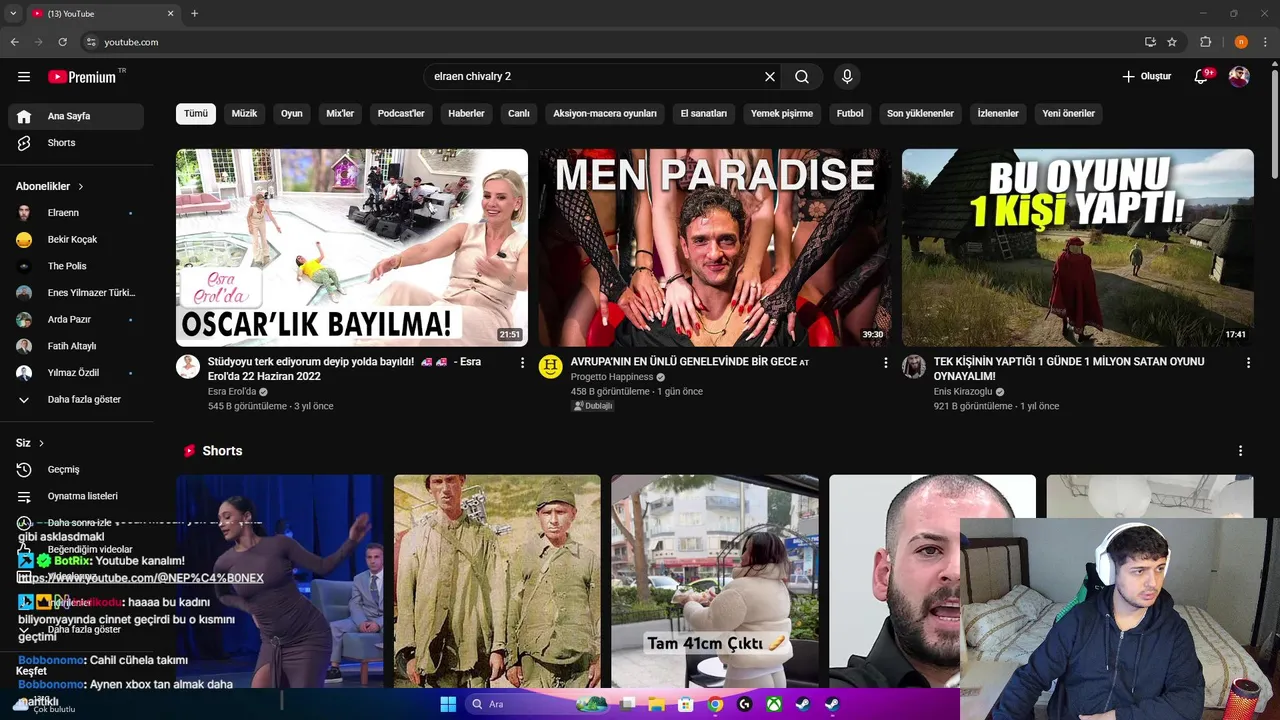This screenshot has height=720, width=1280.
Task: Open Chrome's three-dot menu
Action: [1266, 42]
